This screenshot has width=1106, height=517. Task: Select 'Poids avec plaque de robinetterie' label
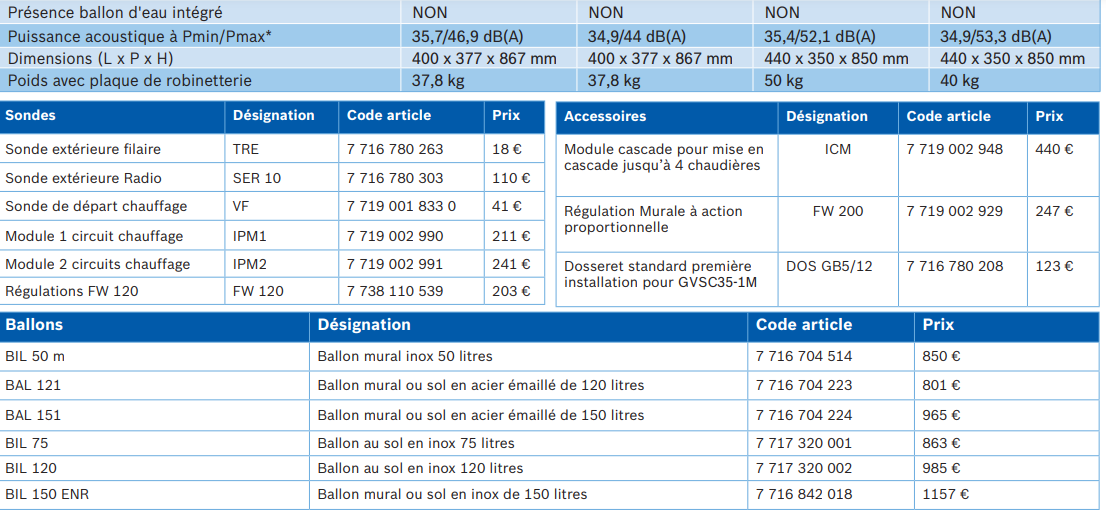click(129, 81)
